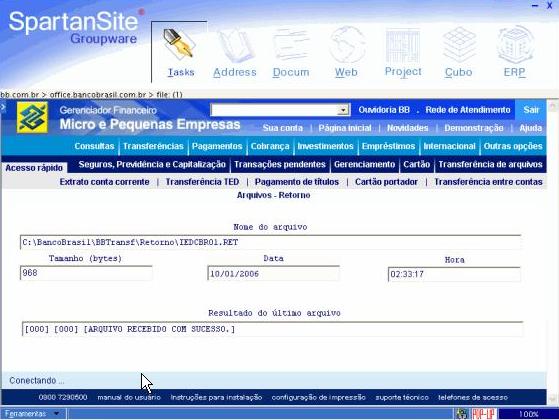Viewport: 559px width, 420px height.
Task: Open Rede de Atendimento link
Action: pyautogui.click(x=468, y=110)
